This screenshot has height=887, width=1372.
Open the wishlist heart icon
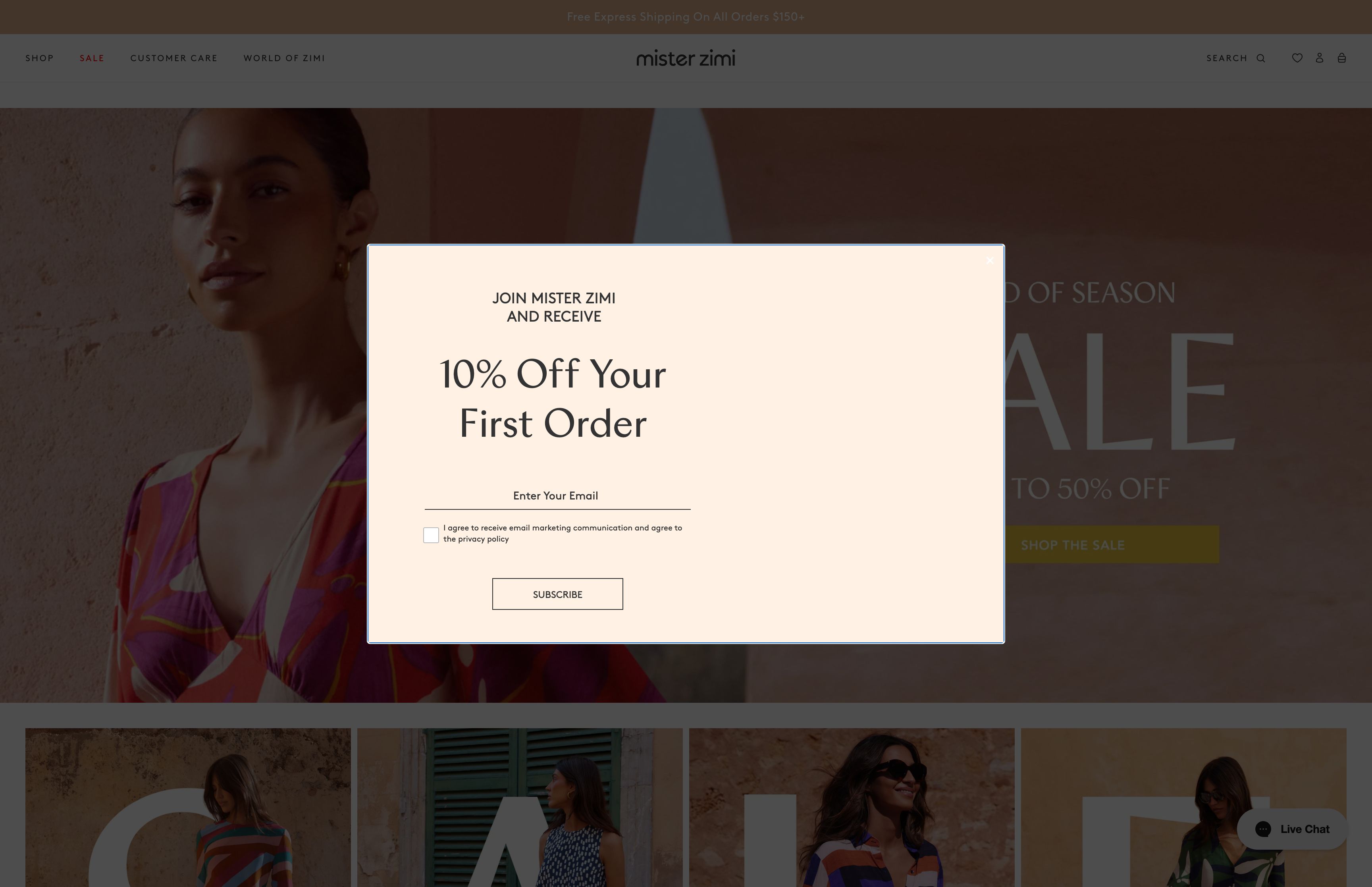[x=1297, y=58]
